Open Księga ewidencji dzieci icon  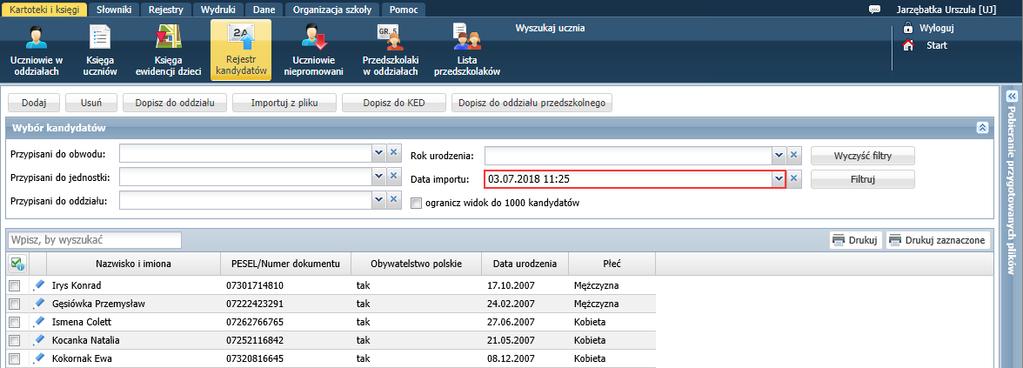click(168, 50)
